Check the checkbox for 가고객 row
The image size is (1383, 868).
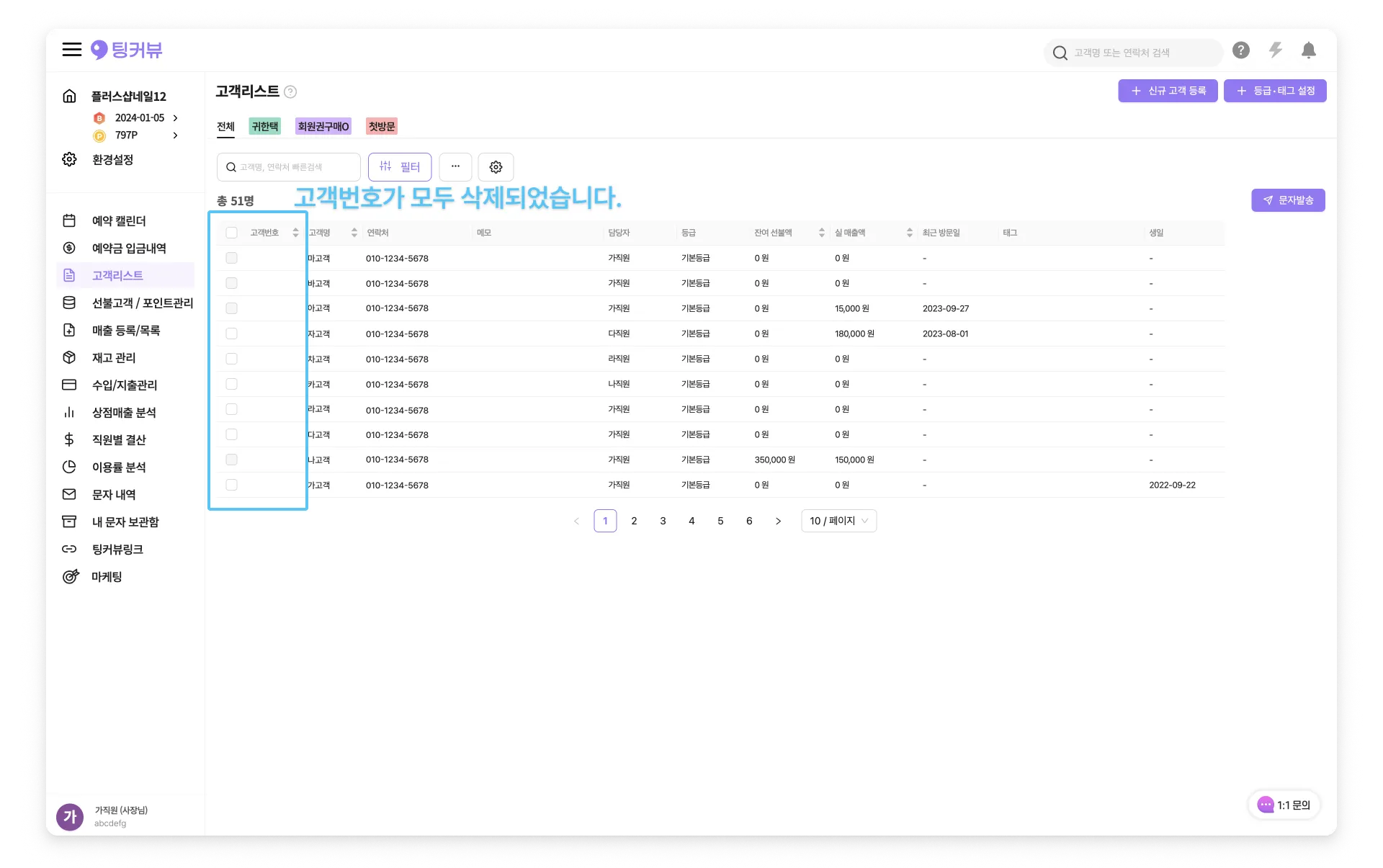[x=231, y=485]
